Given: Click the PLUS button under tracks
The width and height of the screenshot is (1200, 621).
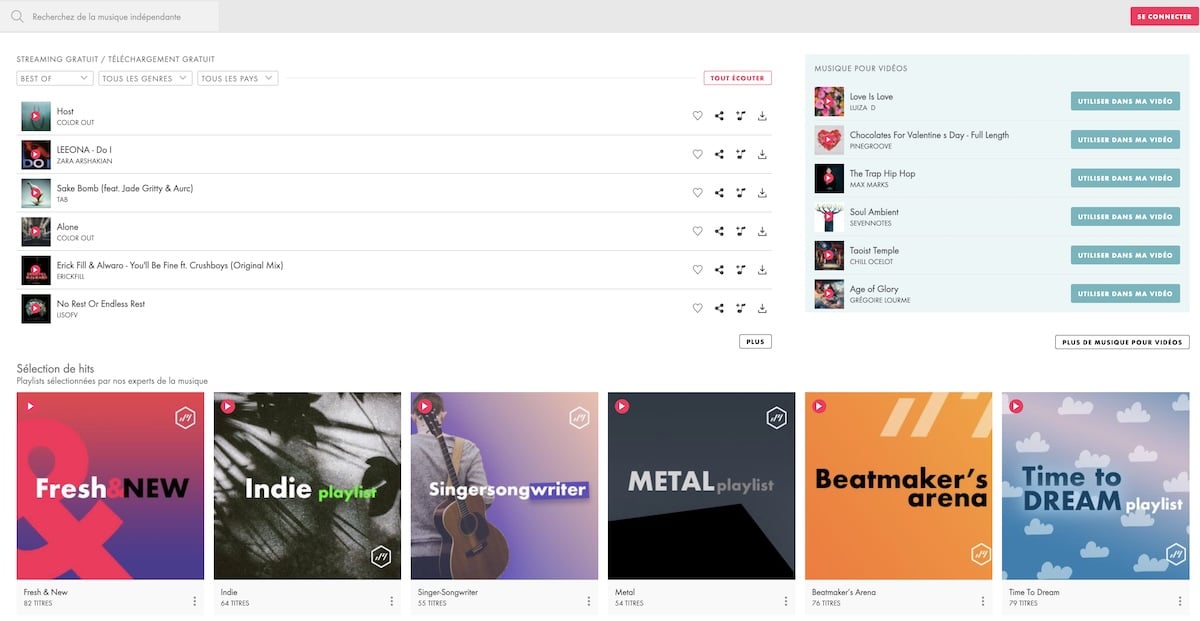Looking at the screenshot, I should [755, 342].
